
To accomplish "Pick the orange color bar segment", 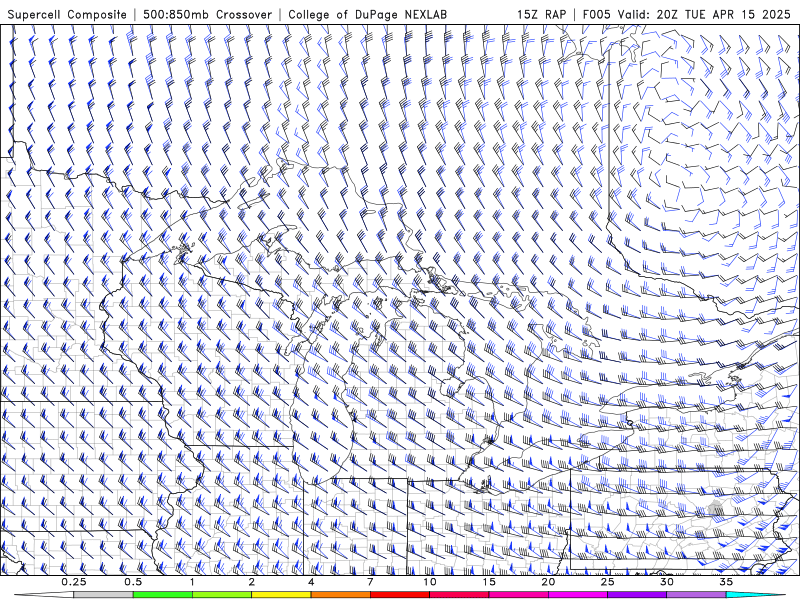I will click(x=341, y=595).
